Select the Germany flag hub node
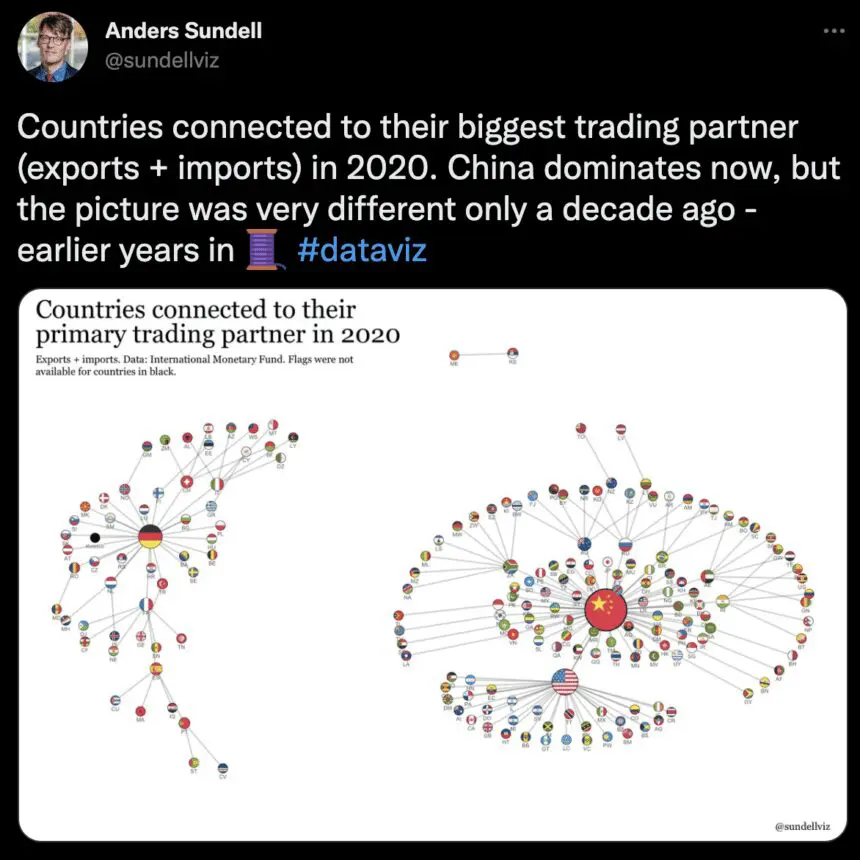The image size is (860, 860). click(x=150, y=536)
